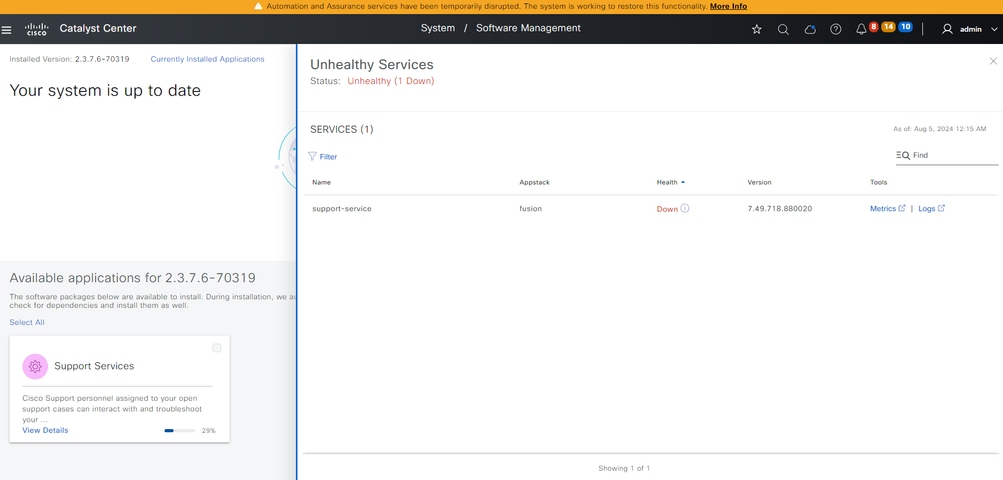Image resolution: width=1003 pixels, height=480 pixels.
Task: Click the info icon beside Down
Action: [685, 208]
